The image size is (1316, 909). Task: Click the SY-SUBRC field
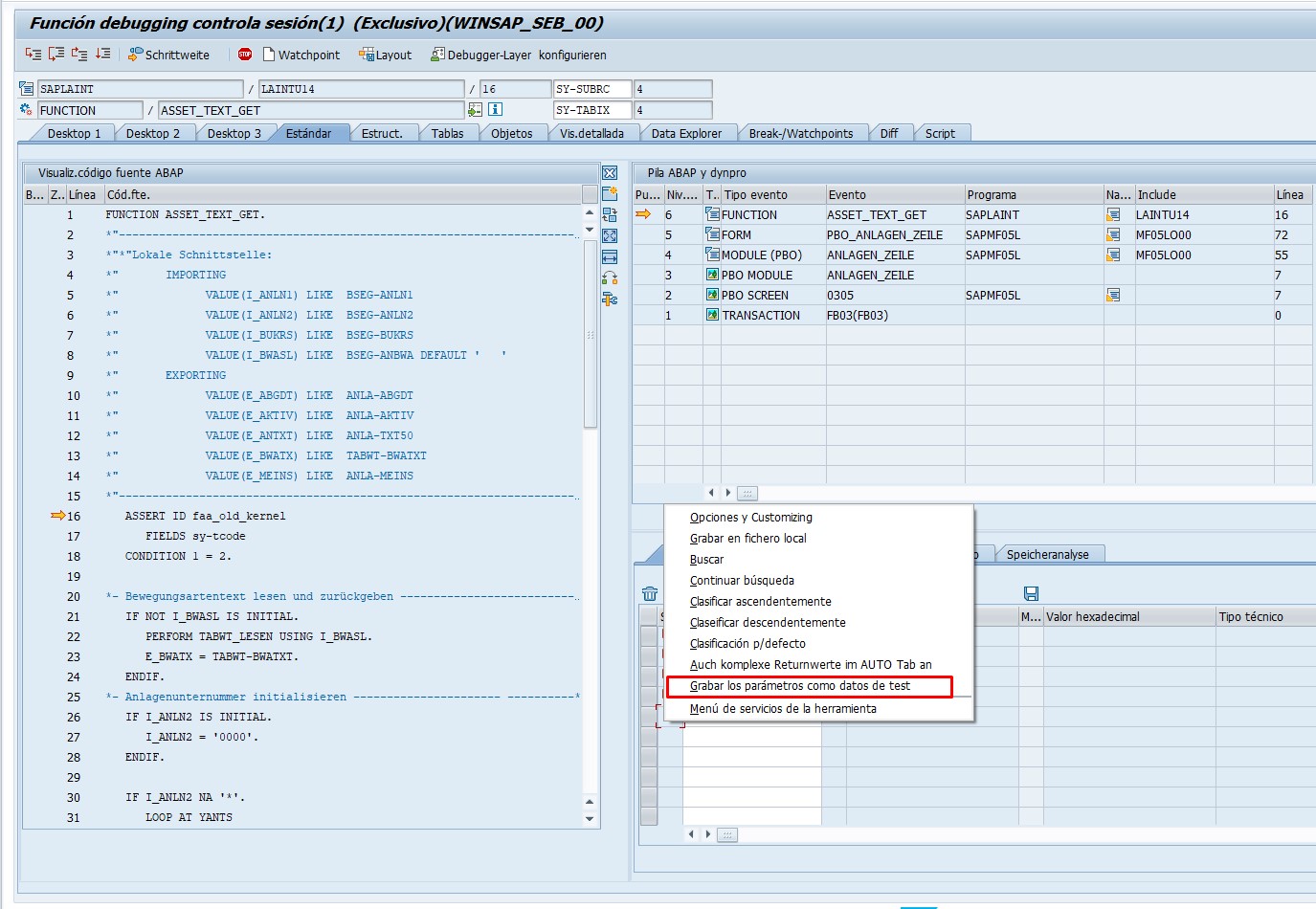pos(592,89)
